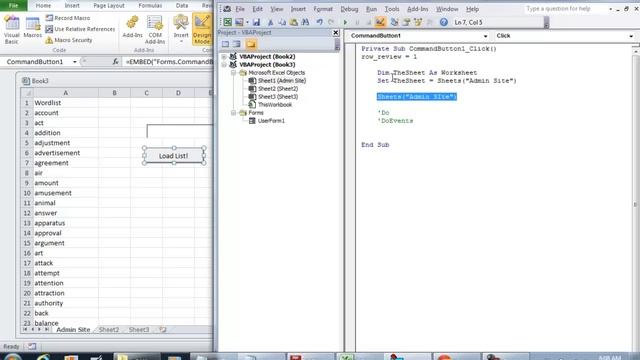Viewport: 640px width, 360px height.
Task: Select the cell with 'authority'
Action: (x=65, y=303)
